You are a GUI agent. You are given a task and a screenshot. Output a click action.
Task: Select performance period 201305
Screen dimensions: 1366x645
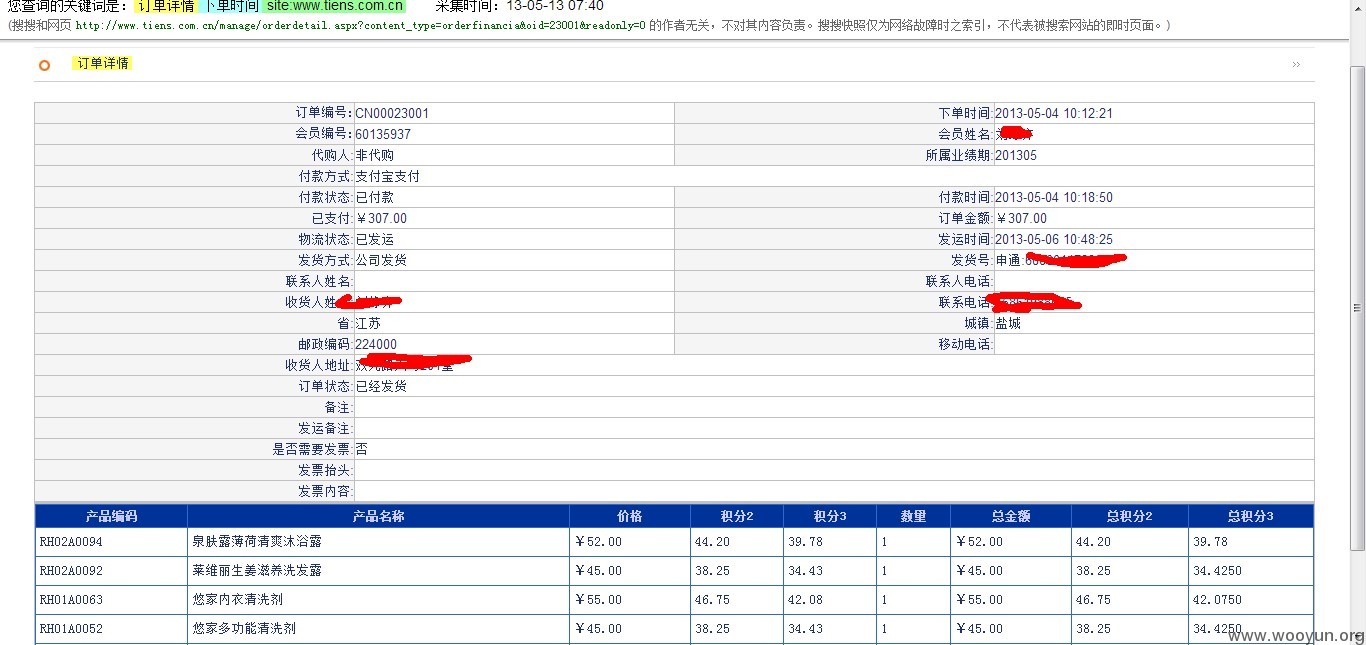[1016, 156]
